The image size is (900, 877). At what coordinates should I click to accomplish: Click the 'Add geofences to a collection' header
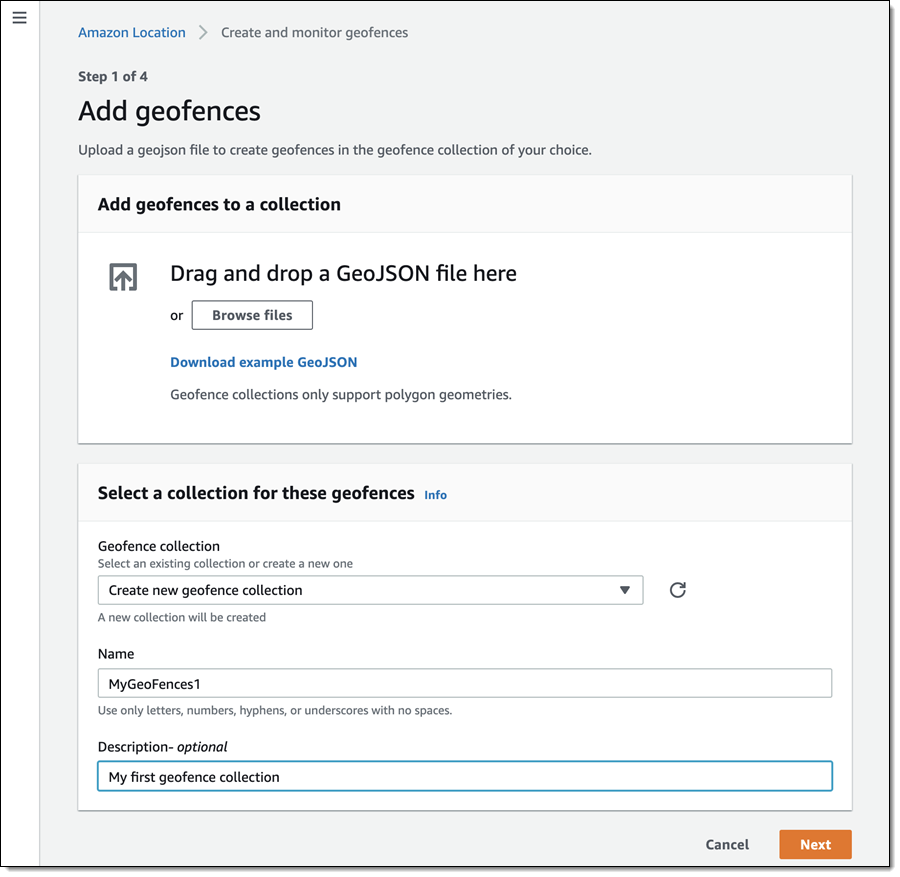(219, 205)
